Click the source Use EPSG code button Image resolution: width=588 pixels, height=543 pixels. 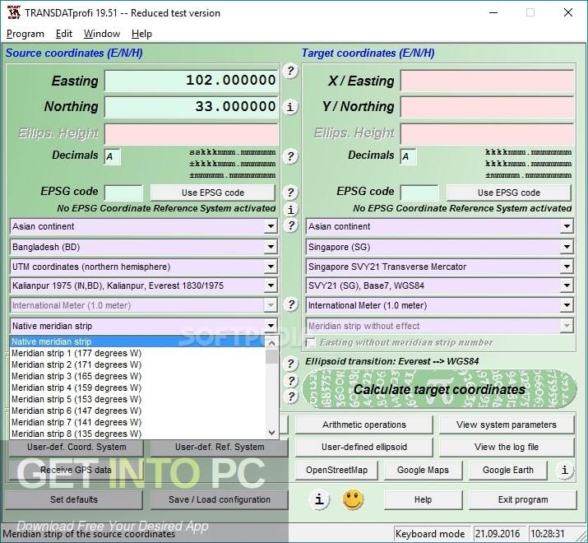213,192
